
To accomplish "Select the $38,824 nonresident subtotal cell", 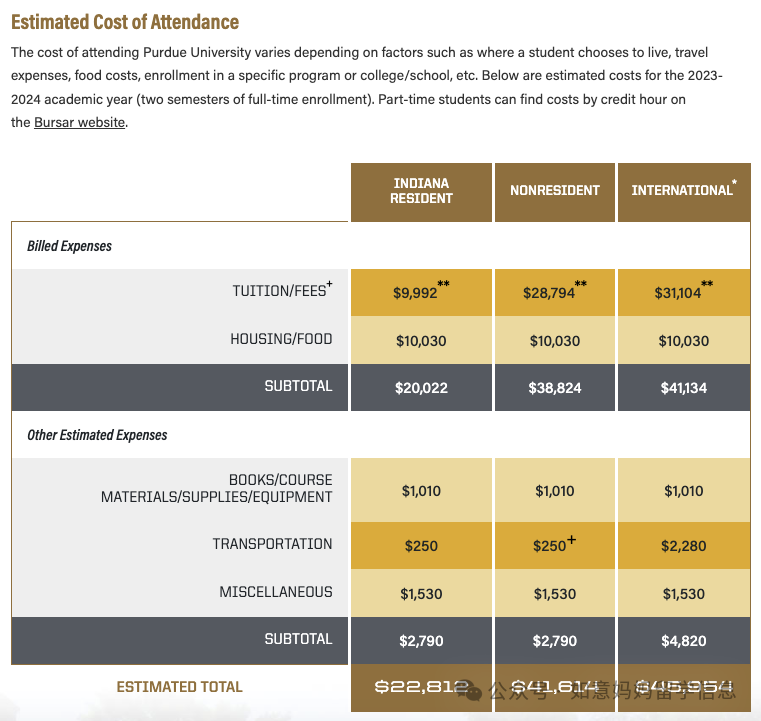I will pos(555,387).
